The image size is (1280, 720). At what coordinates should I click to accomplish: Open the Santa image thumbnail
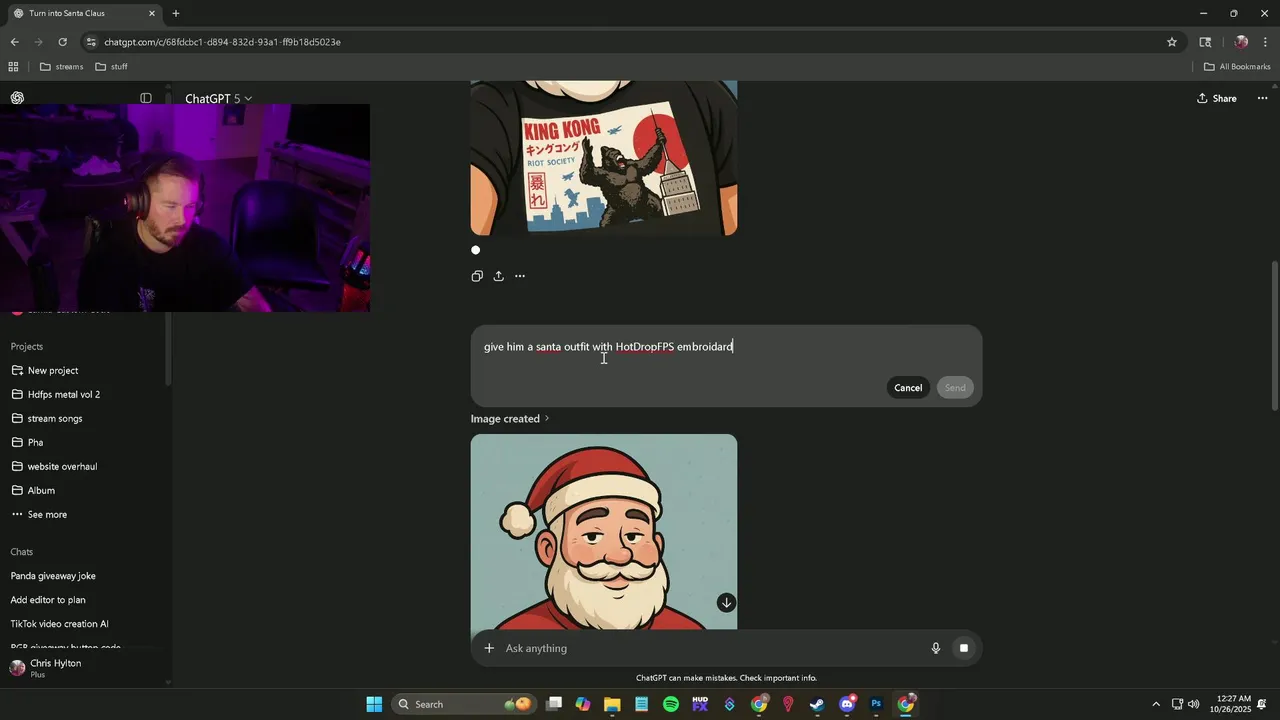pyautogui.click(x=604, y=532)
